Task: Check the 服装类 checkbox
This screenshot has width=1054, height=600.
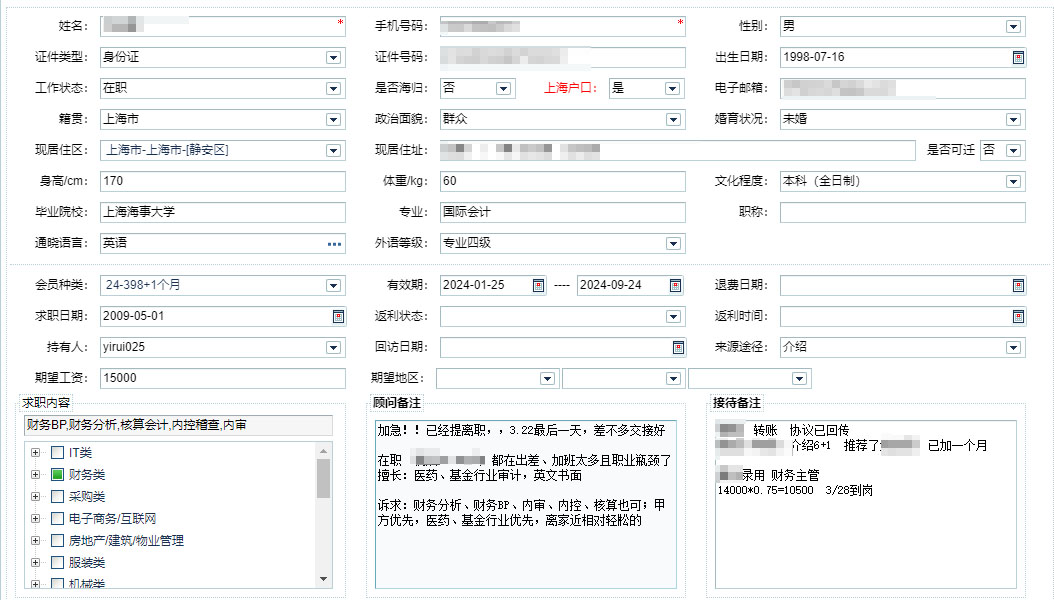Action: 58,562
